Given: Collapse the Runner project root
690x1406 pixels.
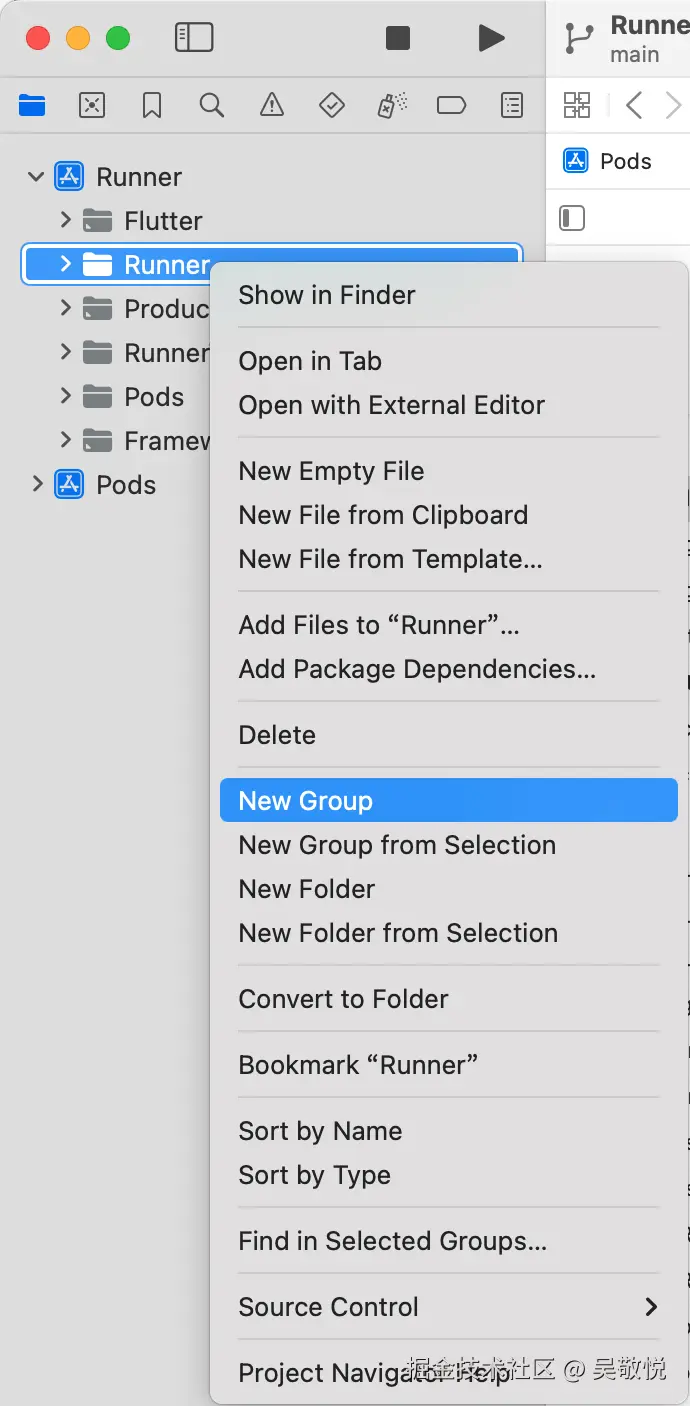Looking at the screenshot, I should tap(37, 177).
